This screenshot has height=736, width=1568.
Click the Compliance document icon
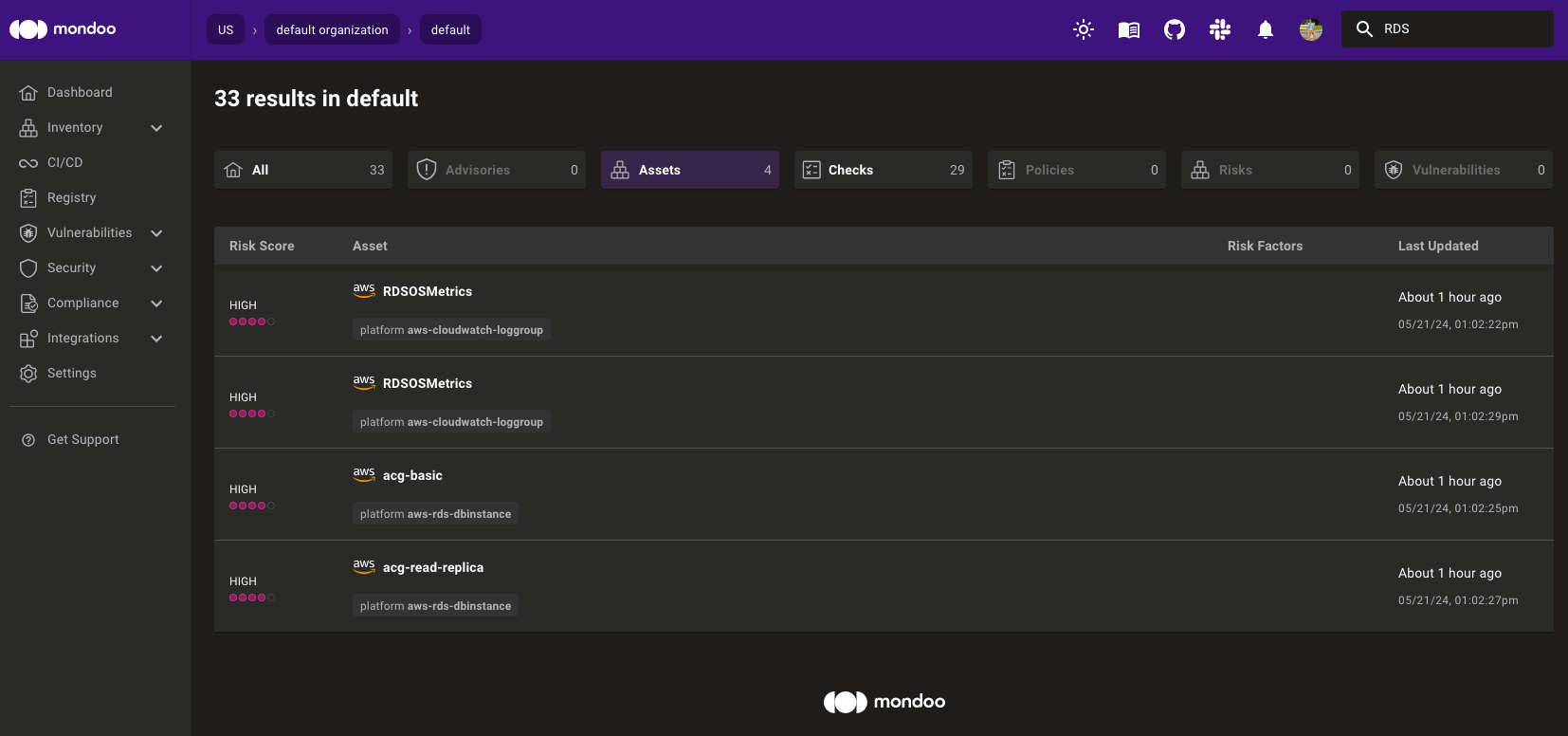click(28, 304)
